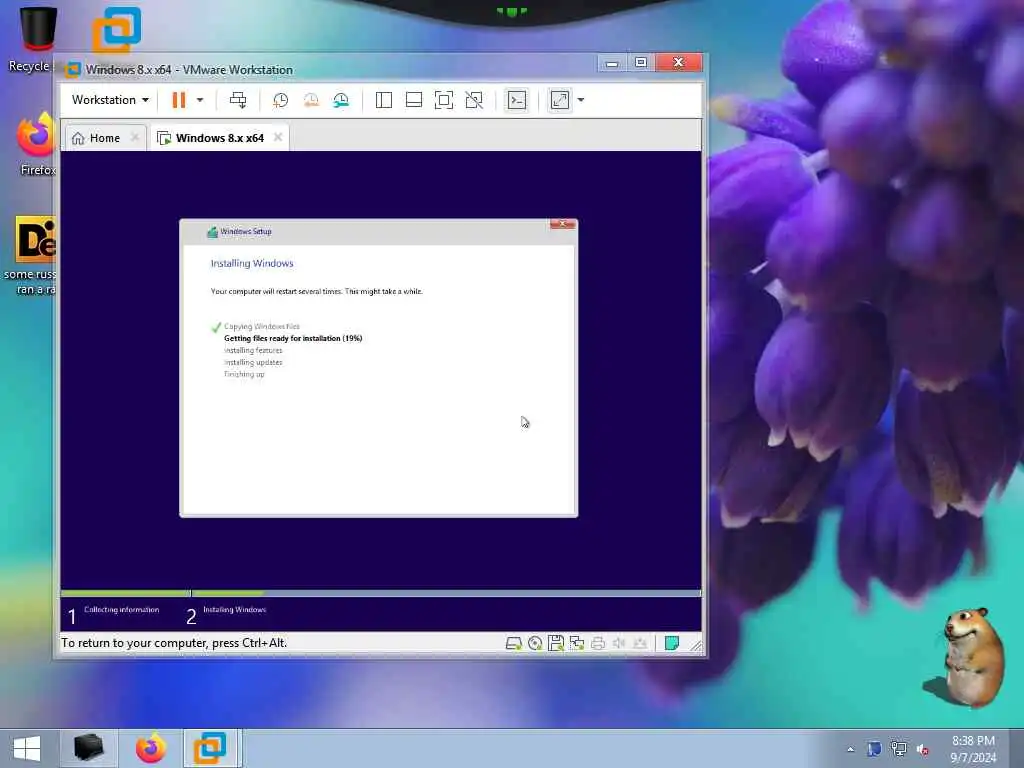Viewport: 1024px width, 768px height.
Task: Click the USB device status icon
Action: pyautogui.click(x=640, y=643)
